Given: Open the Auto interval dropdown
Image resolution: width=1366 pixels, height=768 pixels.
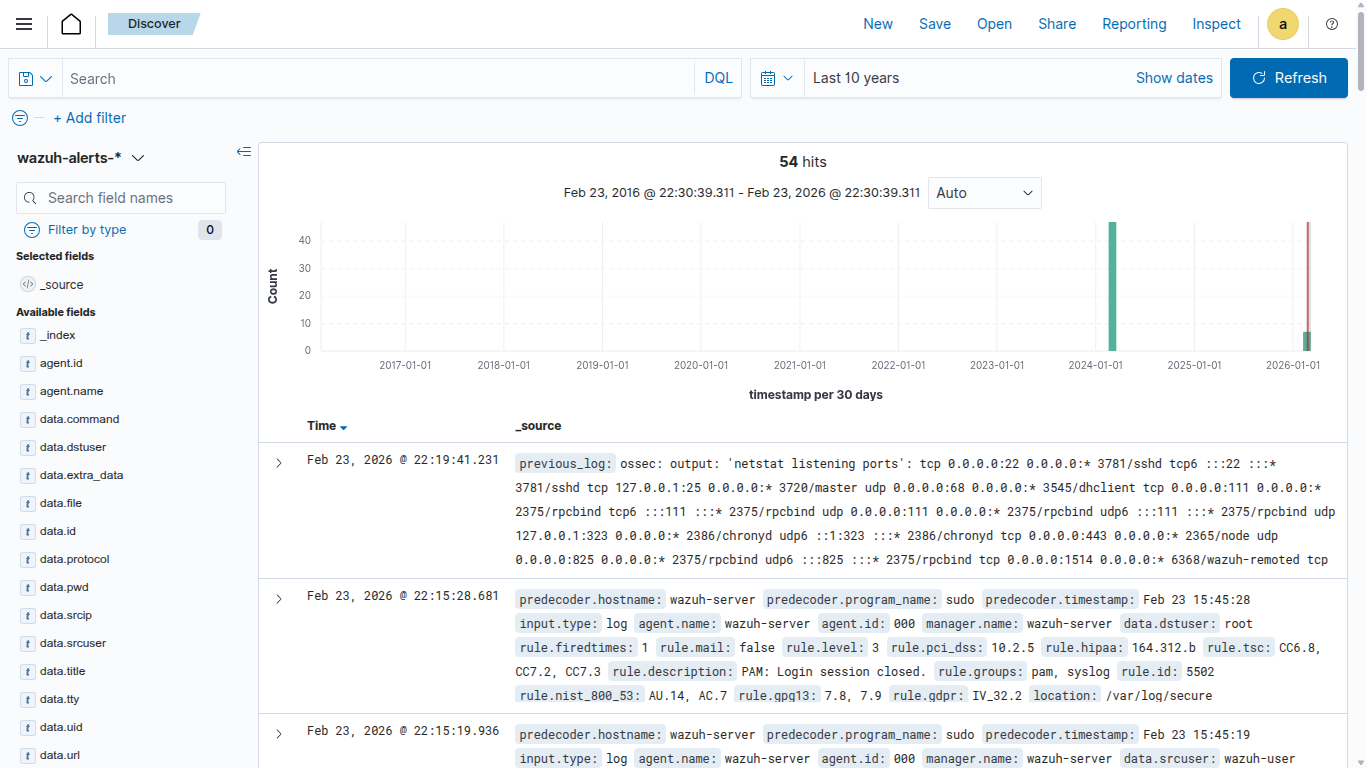Looking at the screenshot, I should click(x=984, y=193).
